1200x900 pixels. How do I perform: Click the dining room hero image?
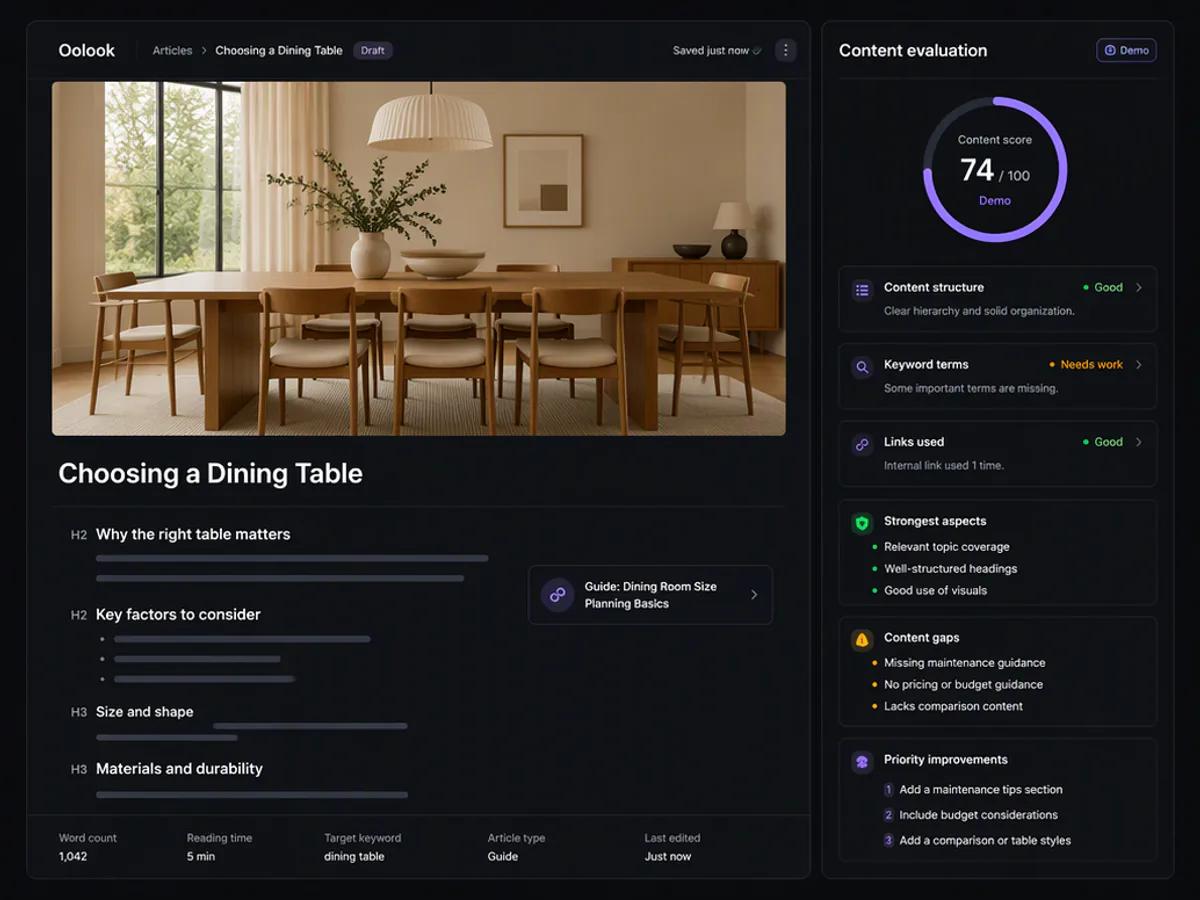coord(419,259)
